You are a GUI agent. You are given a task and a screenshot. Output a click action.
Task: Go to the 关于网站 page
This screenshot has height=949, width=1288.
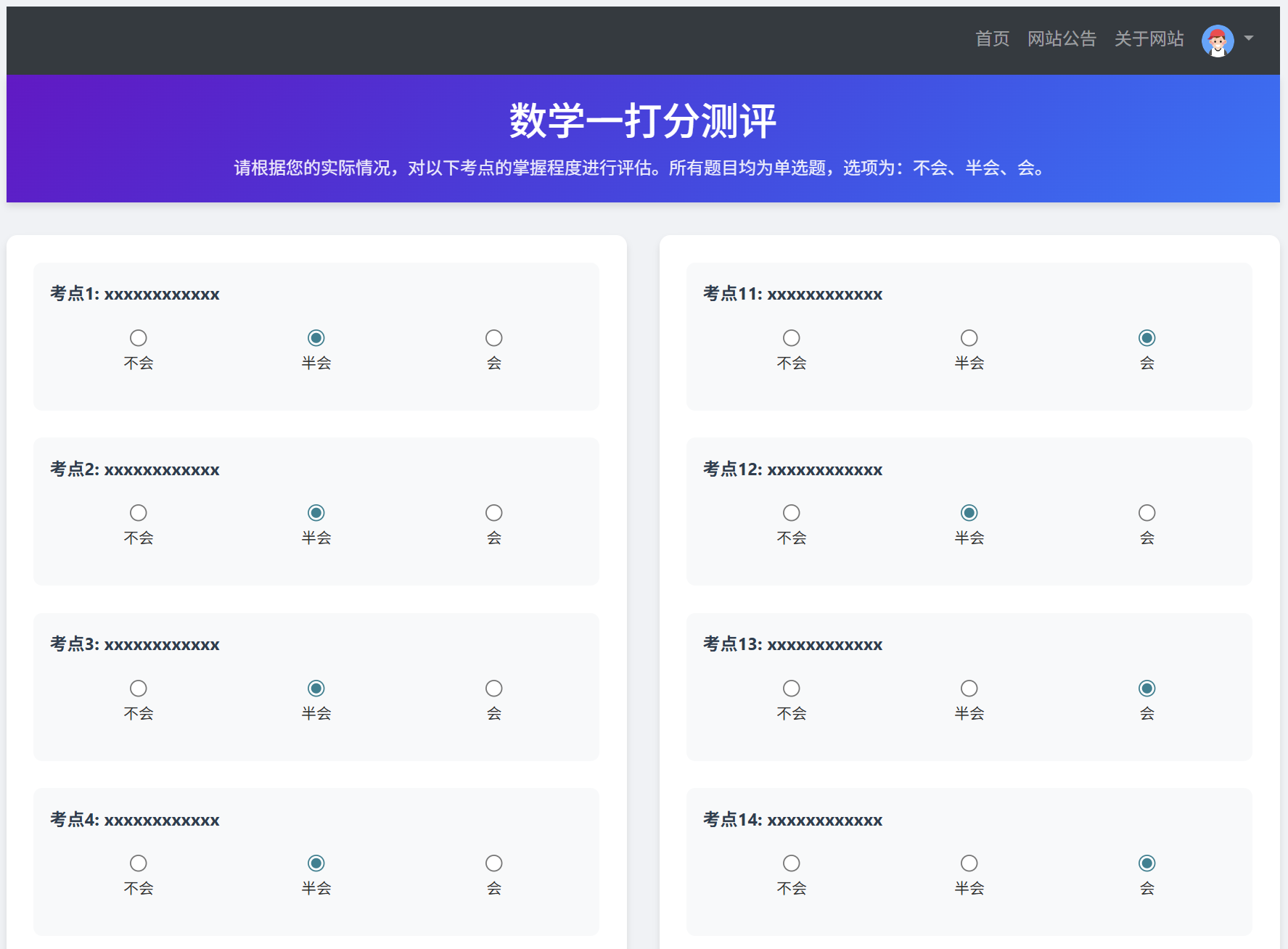1149,39
